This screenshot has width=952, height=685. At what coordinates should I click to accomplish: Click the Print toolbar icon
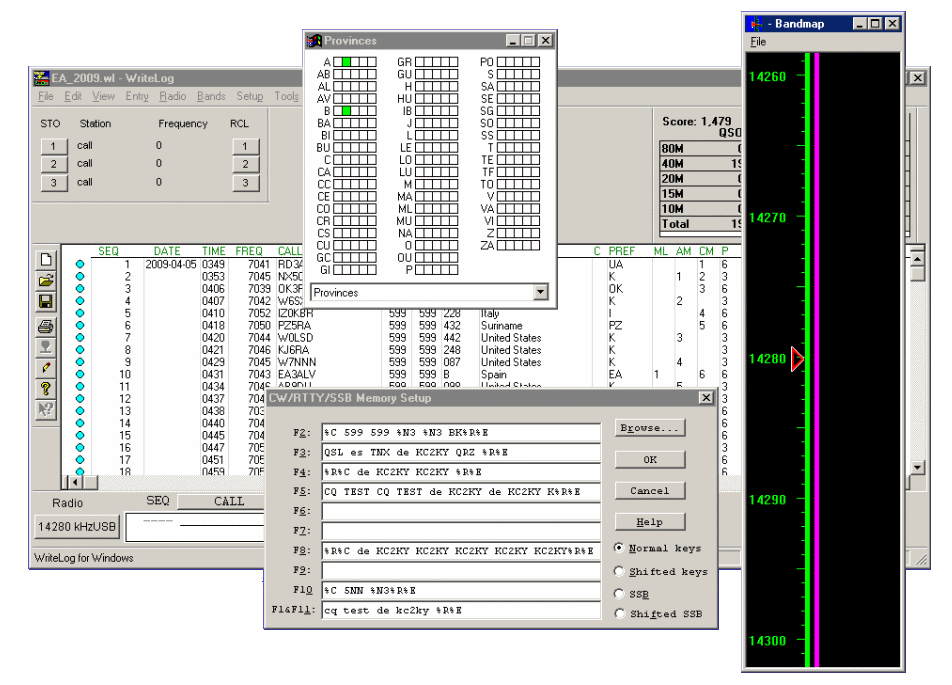click(x=46, y=326)
